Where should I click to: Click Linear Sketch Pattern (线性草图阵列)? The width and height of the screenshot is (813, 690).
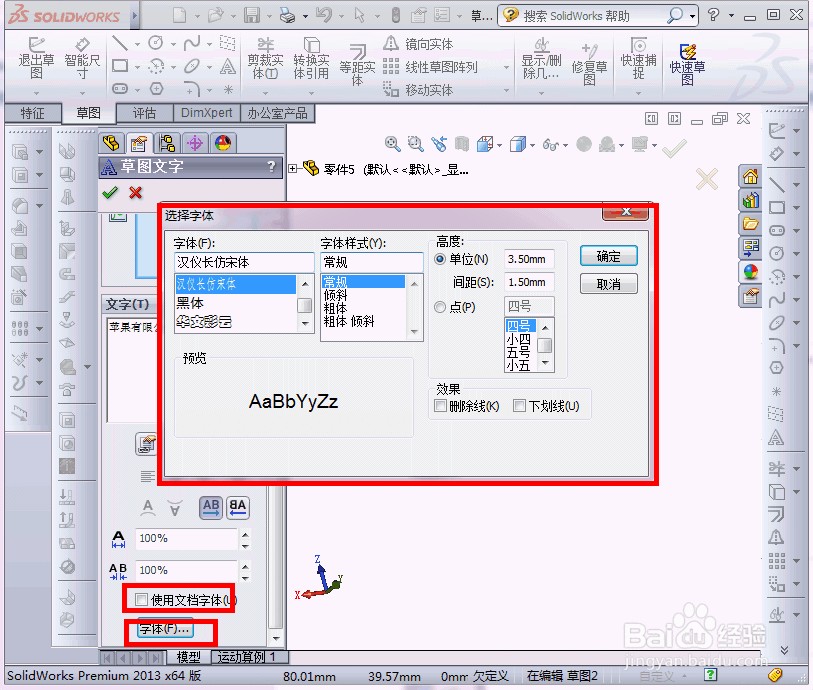[x=430, y=67]
